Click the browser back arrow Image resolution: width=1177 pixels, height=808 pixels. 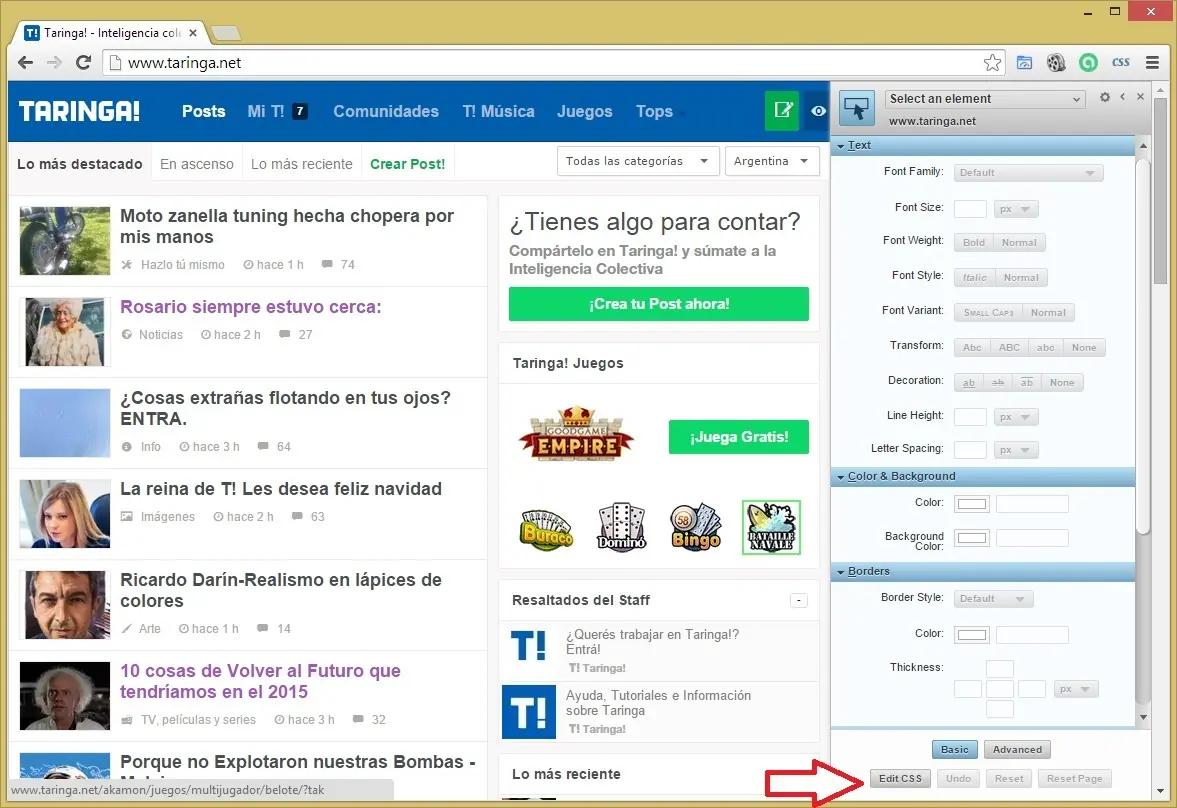26,63
